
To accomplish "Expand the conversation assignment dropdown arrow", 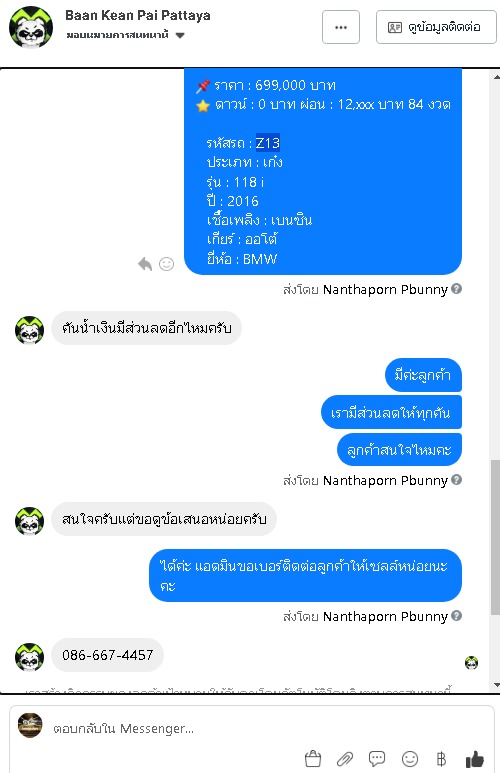I will point(180,35).
